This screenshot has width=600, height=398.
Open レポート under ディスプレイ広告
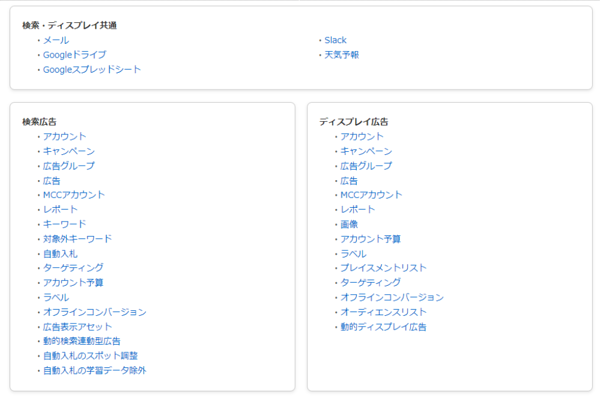358,209
